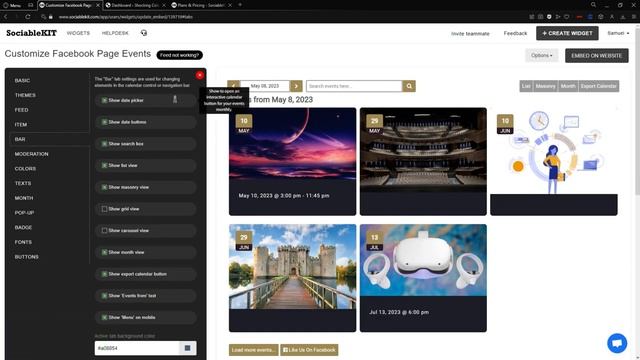
Task: Close the Customize Facebook Page tab
Action: click(x=98, y=5)
